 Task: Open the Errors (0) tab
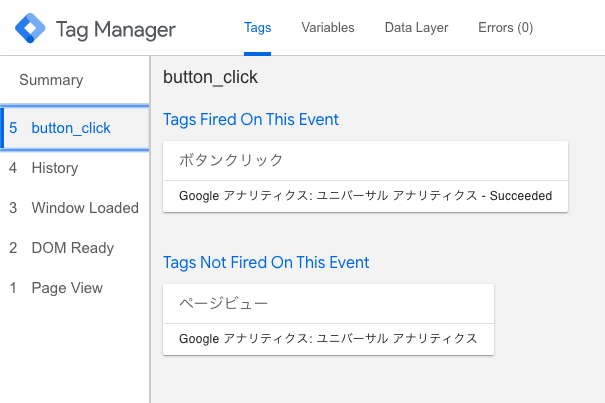[x=505, y=28]
